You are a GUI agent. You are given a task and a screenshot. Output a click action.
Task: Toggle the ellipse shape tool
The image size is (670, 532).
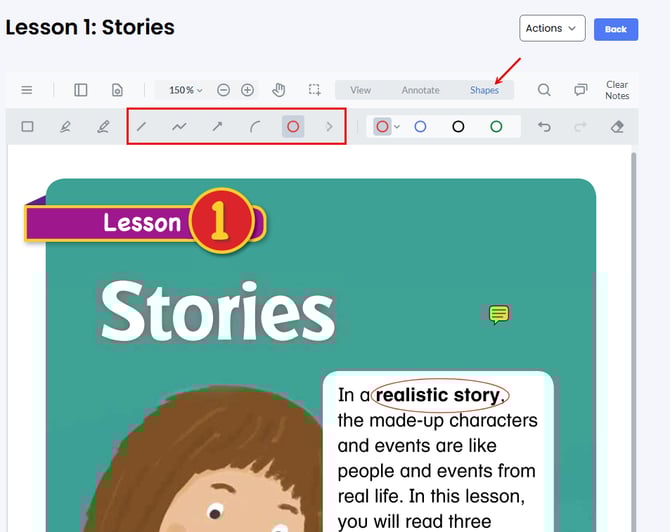[x=293, y=127]
